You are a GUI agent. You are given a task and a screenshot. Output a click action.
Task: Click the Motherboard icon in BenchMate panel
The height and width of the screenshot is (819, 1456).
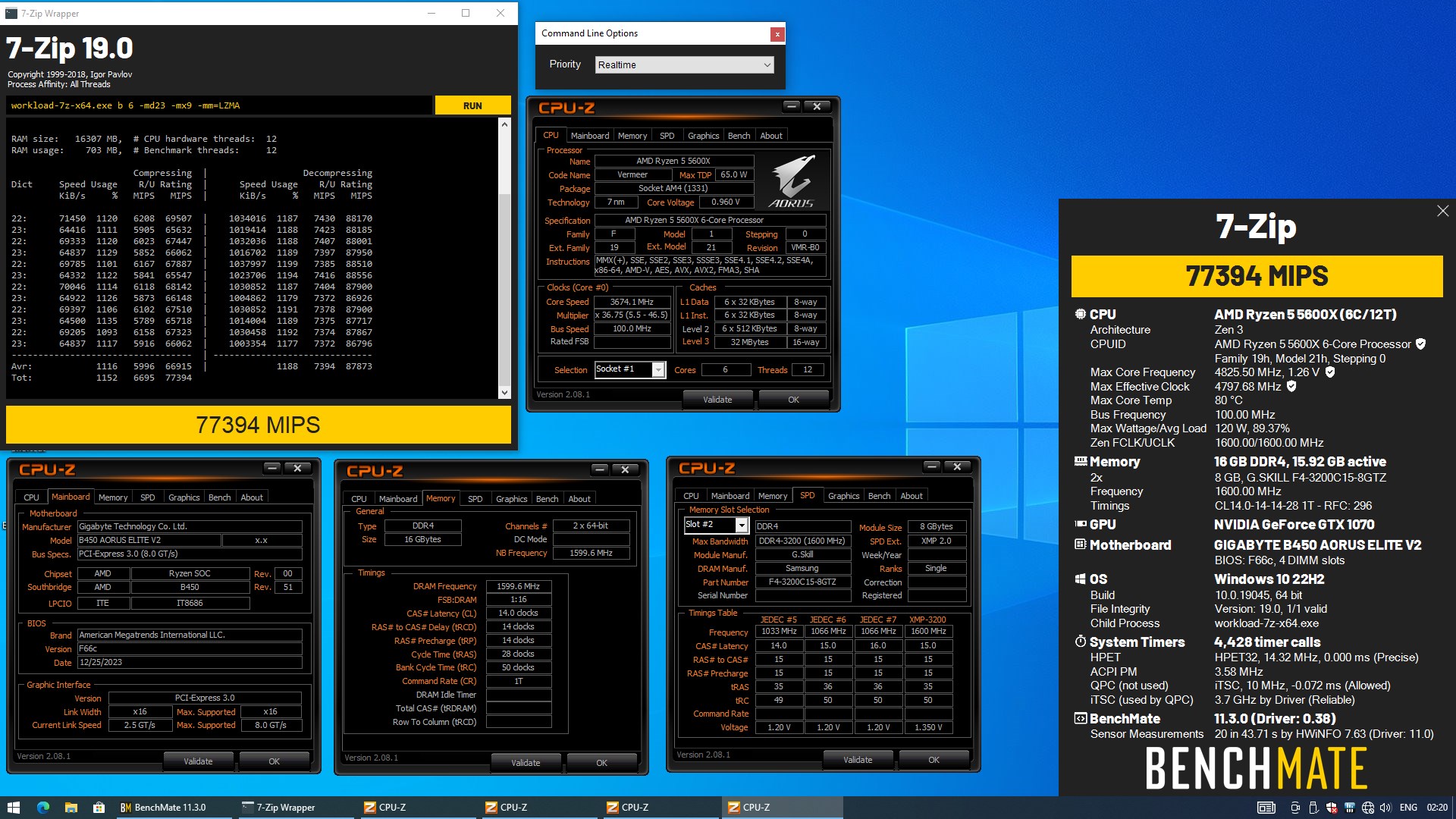[x=1081, y=544]
